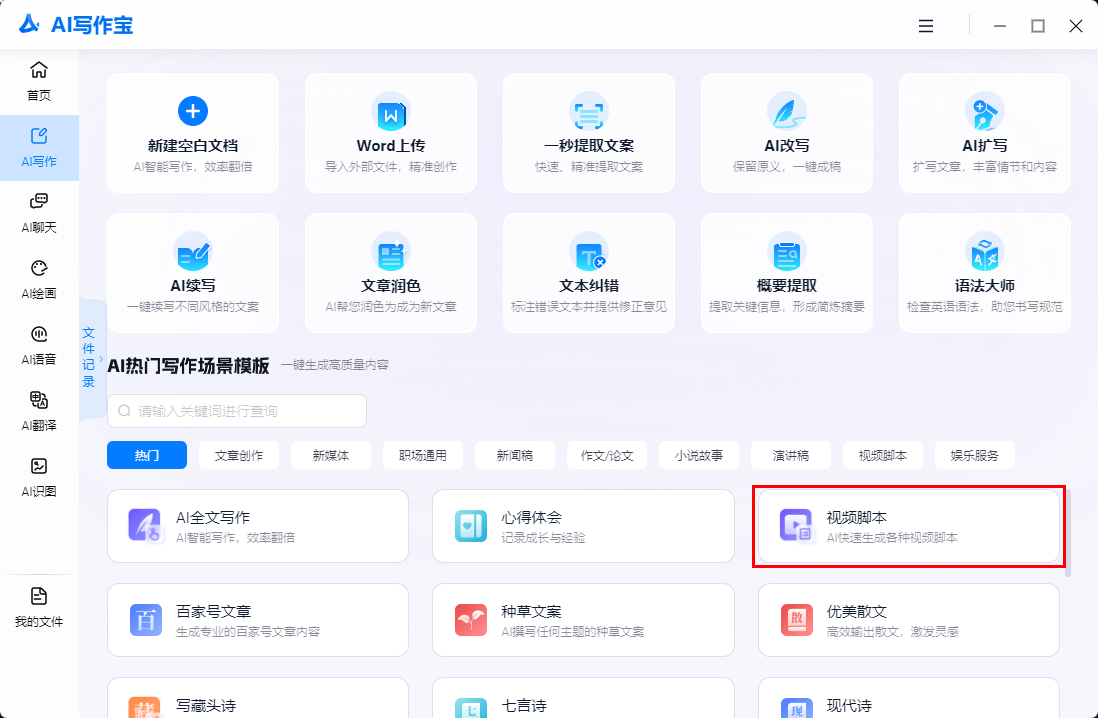Select the 小说故事 category tab
The width and height of the screenshot is (1098, 718).
tap(699, 455)
